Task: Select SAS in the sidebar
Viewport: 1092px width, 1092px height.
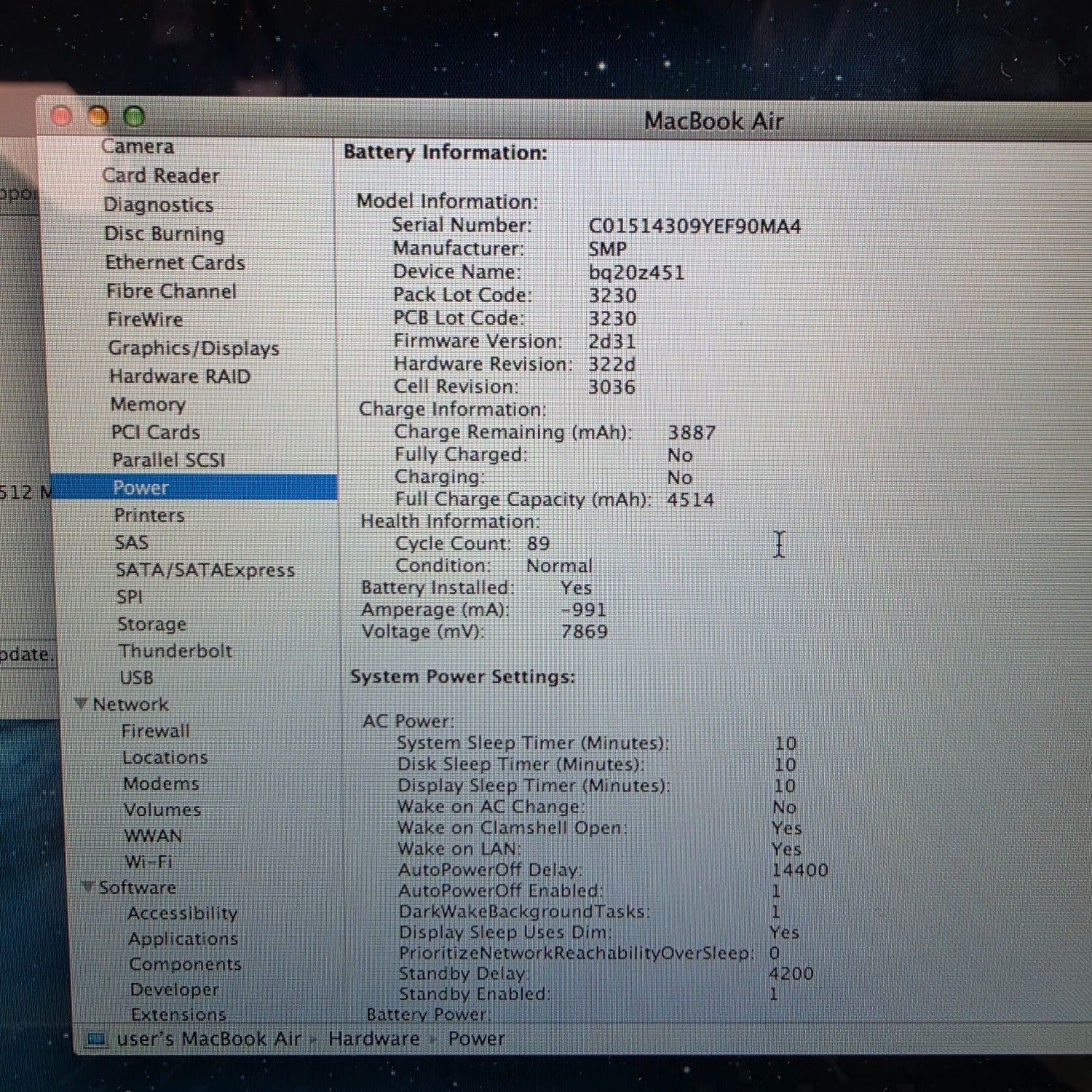Action: [x=132, y=542]
